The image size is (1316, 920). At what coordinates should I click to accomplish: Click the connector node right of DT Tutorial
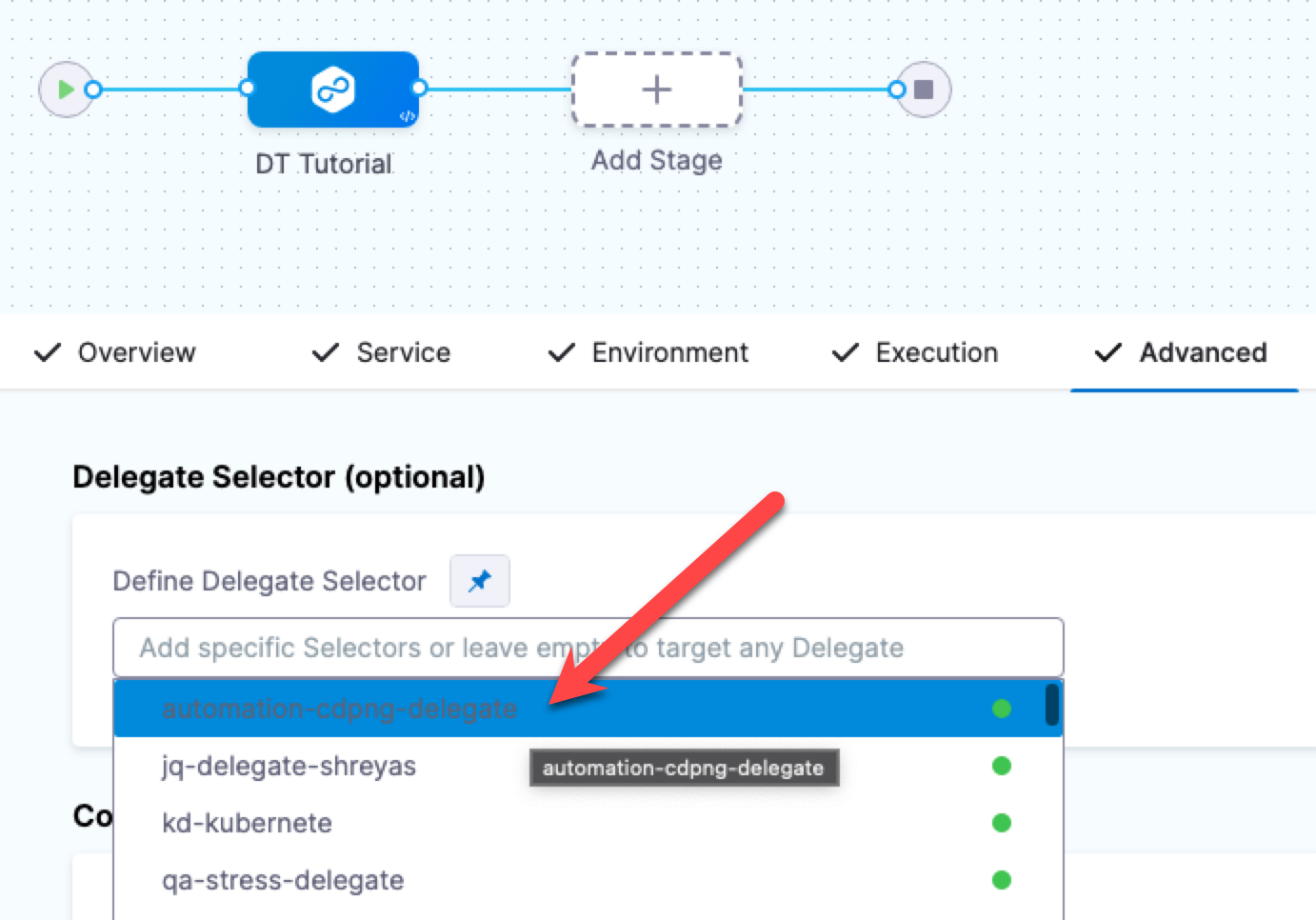(420, 89)
